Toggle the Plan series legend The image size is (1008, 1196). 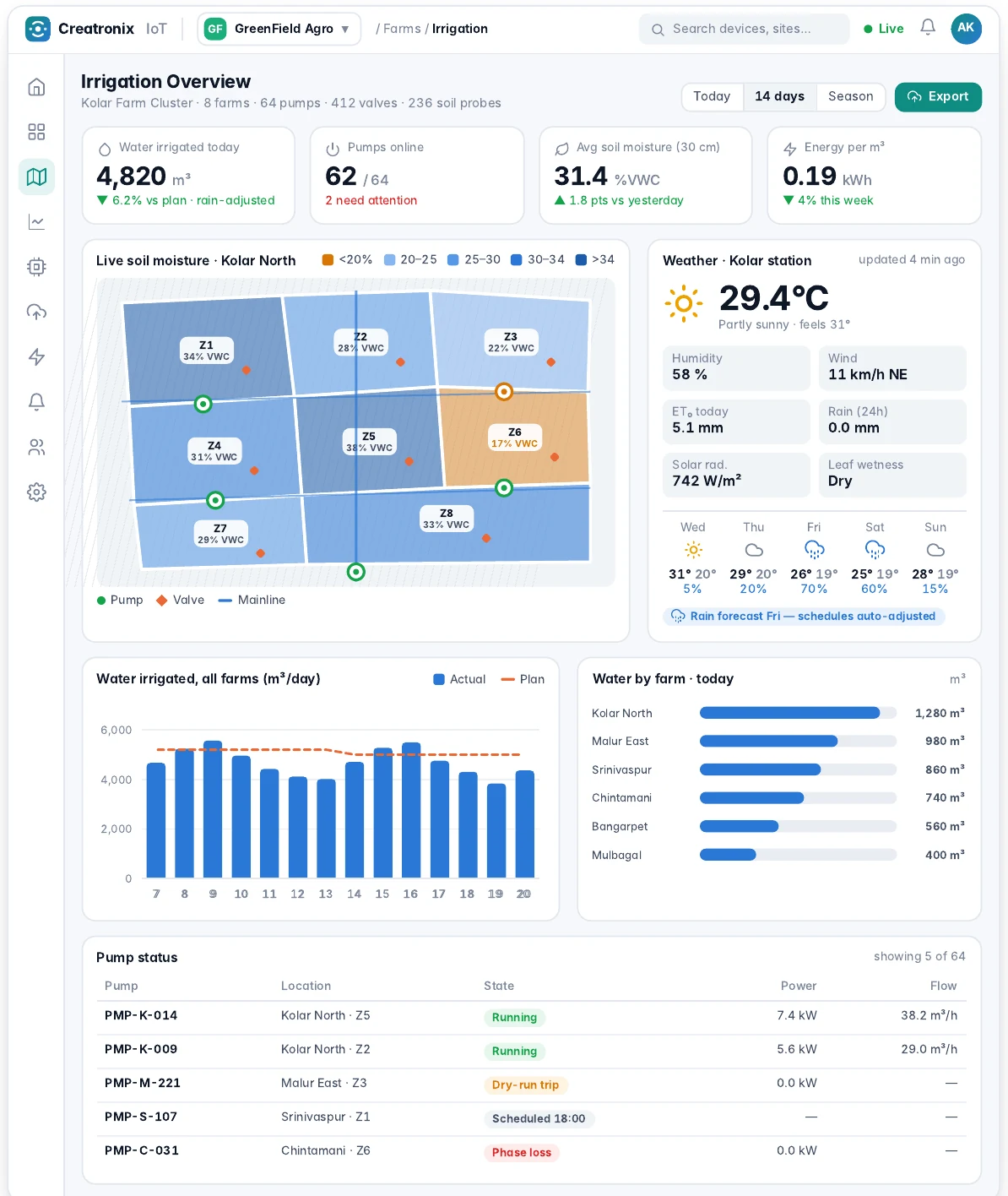(523, 679)
